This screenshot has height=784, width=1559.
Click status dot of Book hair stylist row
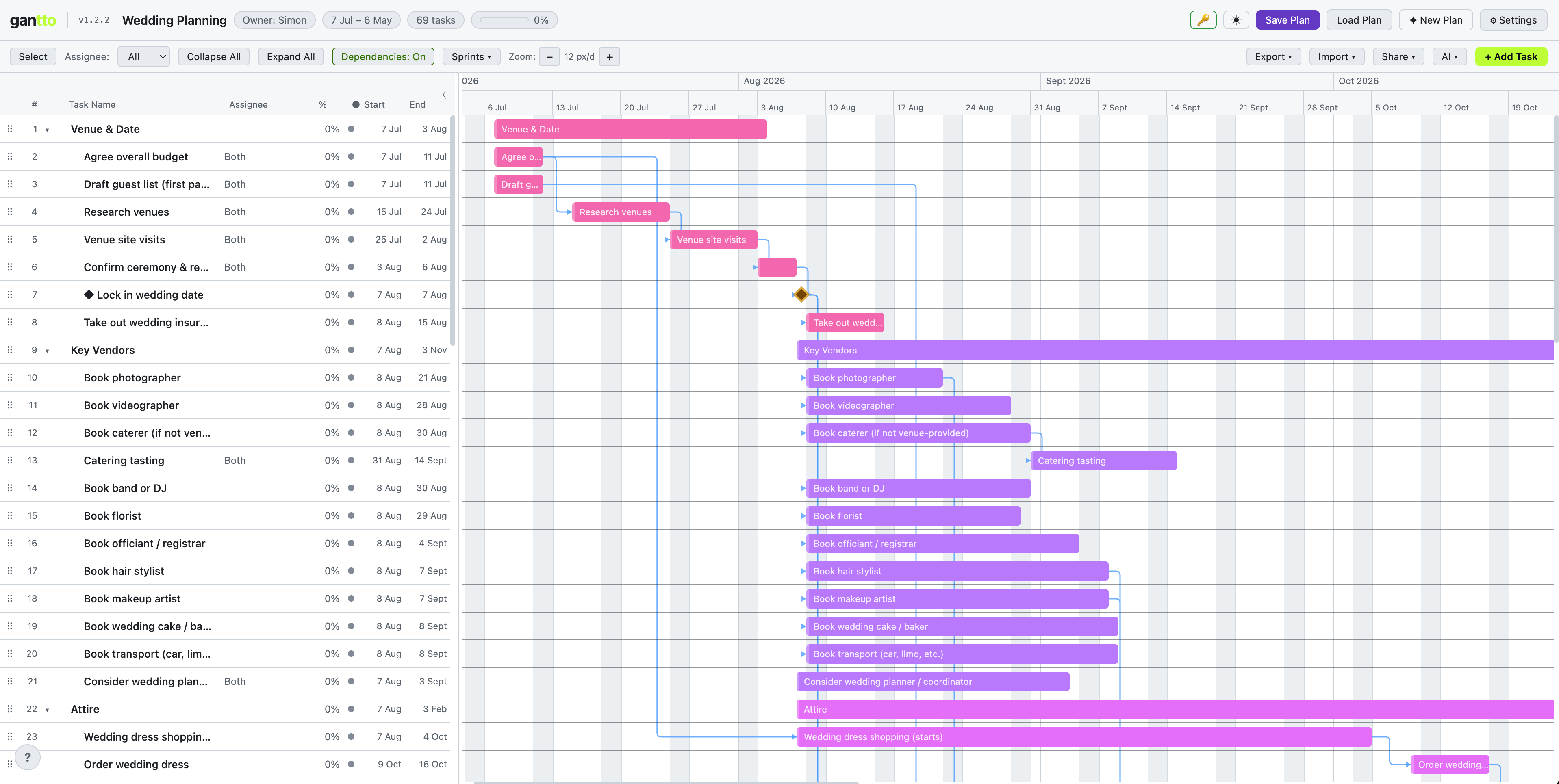tap(351, 571)
